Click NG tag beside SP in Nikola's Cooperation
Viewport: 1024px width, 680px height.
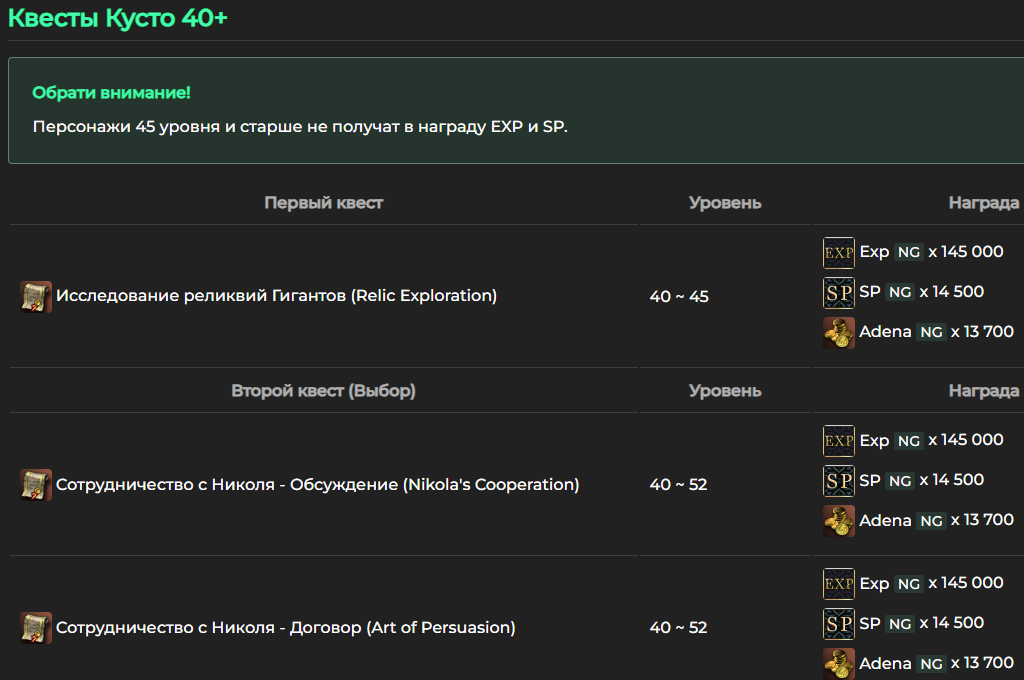point(900,481)
